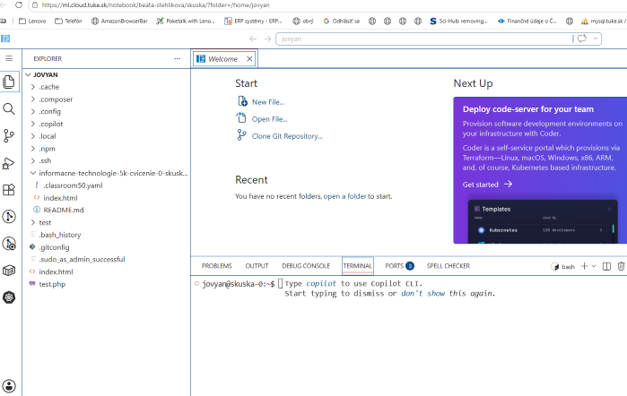Screen dimensions: 627x396
Task: Click Open File link
Action: pos(270,119)
